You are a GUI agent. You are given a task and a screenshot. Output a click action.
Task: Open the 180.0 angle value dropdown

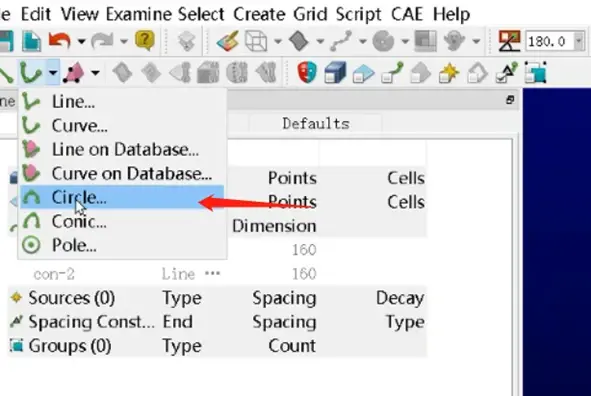[579, 41]
